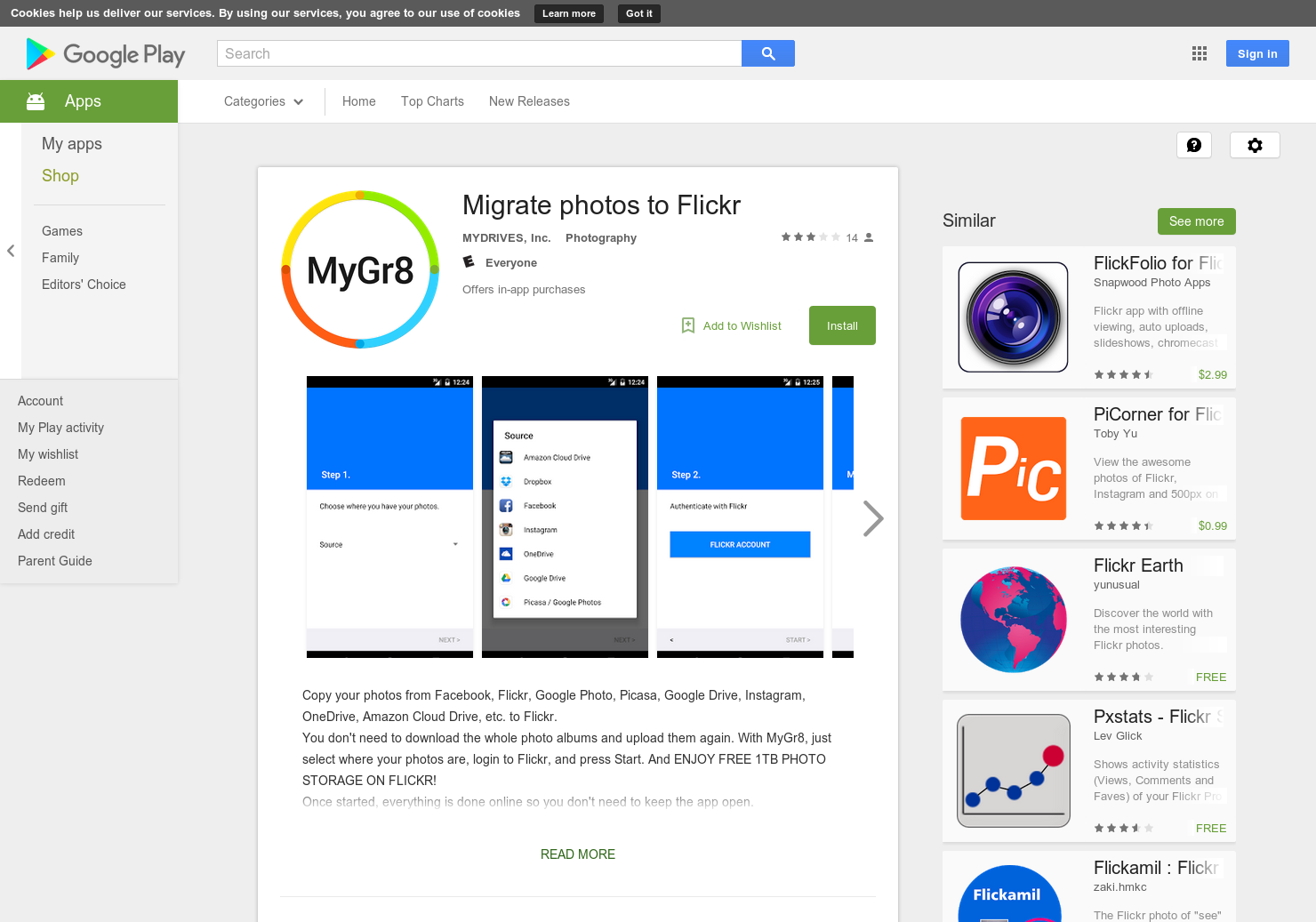Open the Step 1 screenshot thumbnail
Viewport: 1316px width, 922px height.
pyautogui.click(x=389, y=517)
